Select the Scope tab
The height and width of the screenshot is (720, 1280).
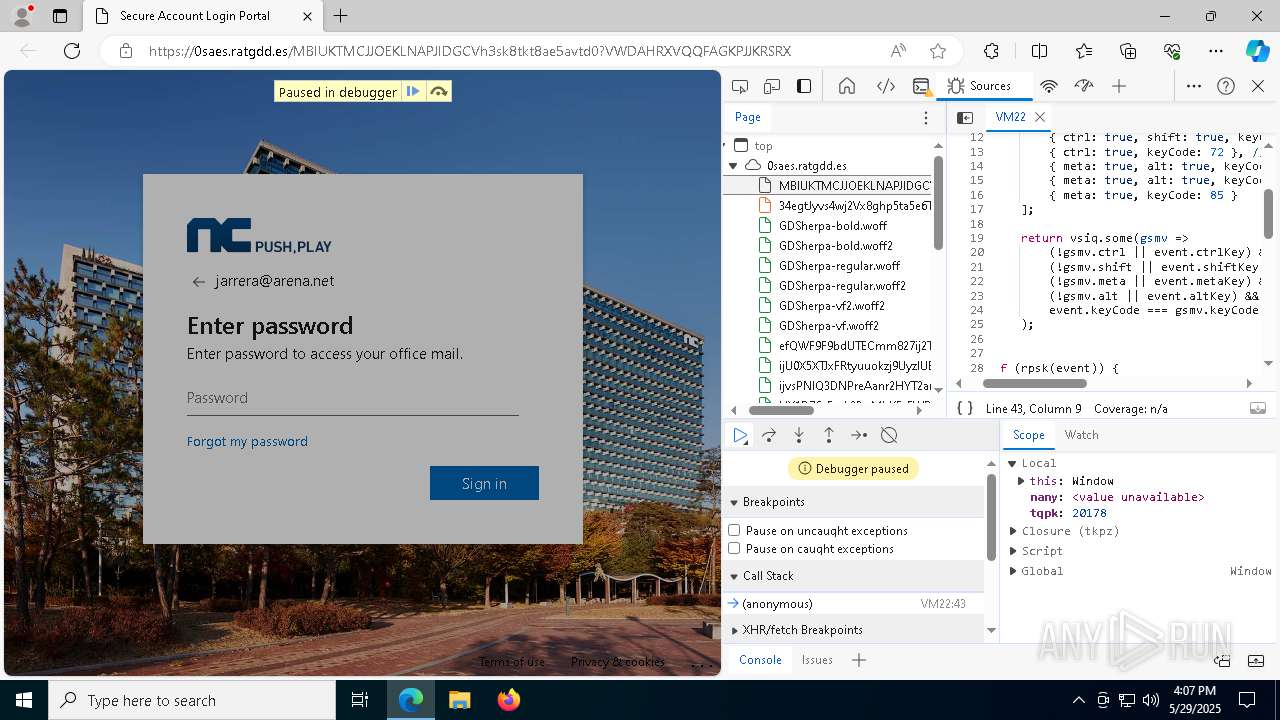click(1028, 435)
